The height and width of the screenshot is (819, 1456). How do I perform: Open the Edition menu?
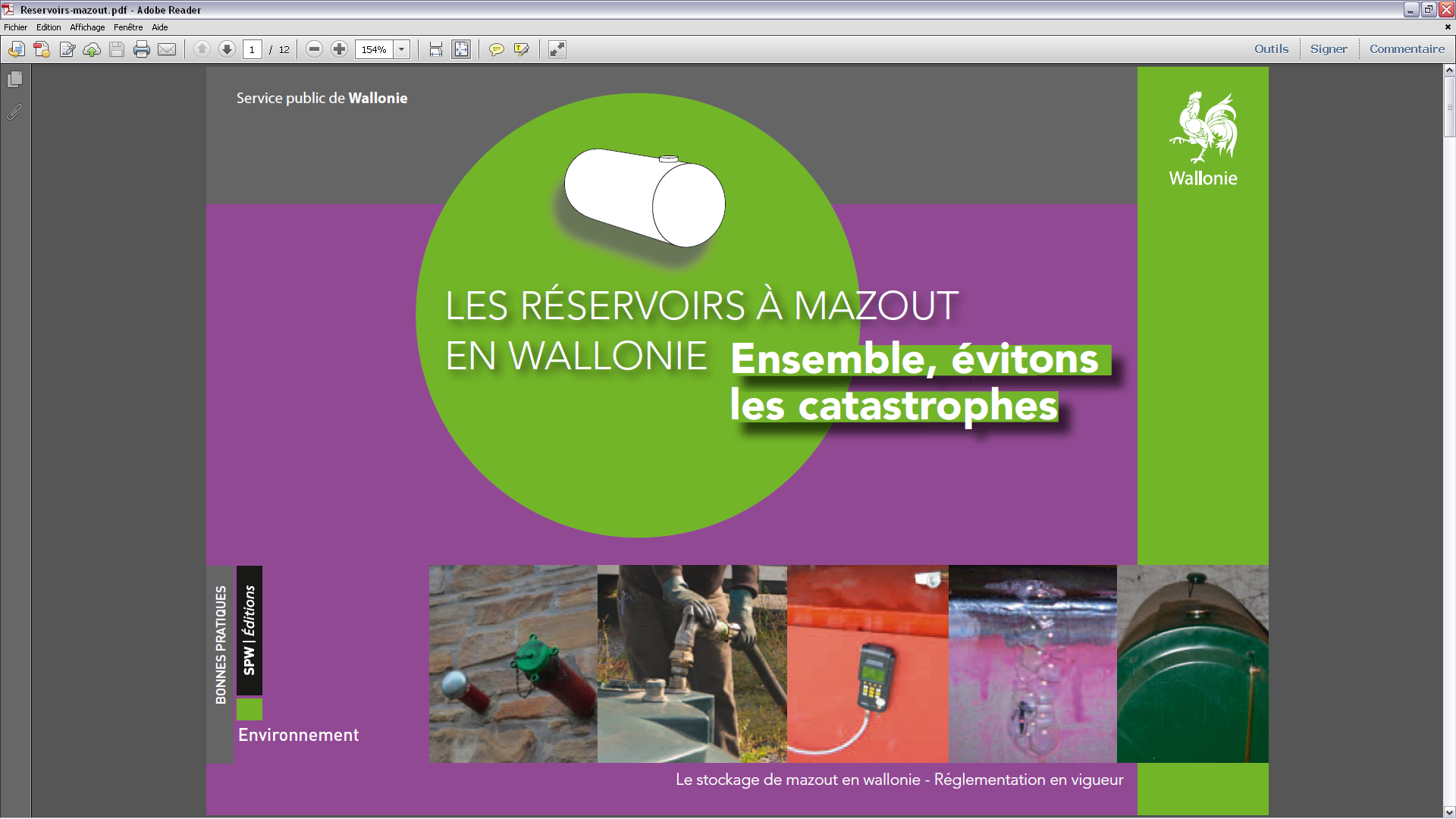49,27
